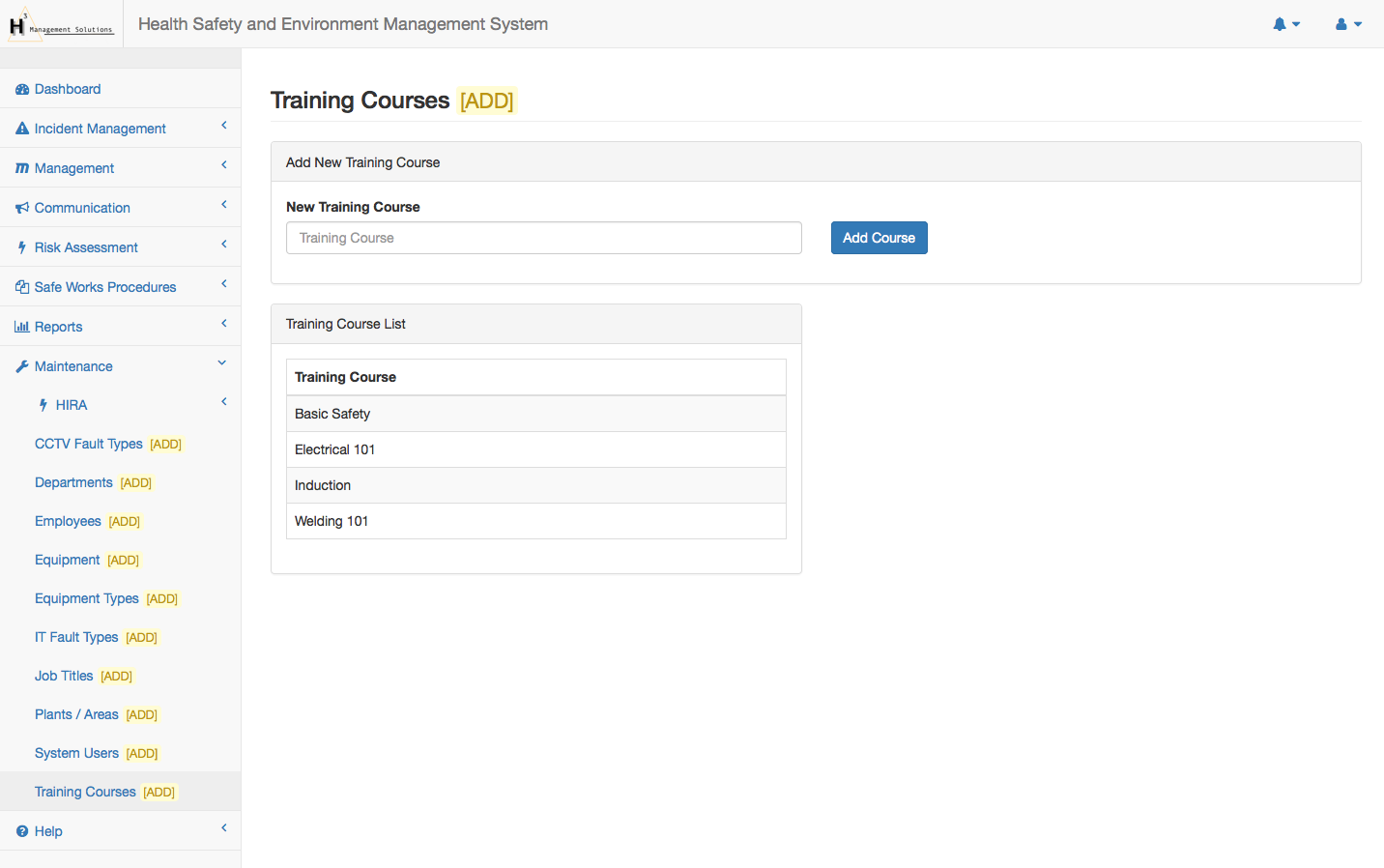Open the user account dropdown
The height and width of the screenshot is (868, 1384).
[x=1348, y=24]
